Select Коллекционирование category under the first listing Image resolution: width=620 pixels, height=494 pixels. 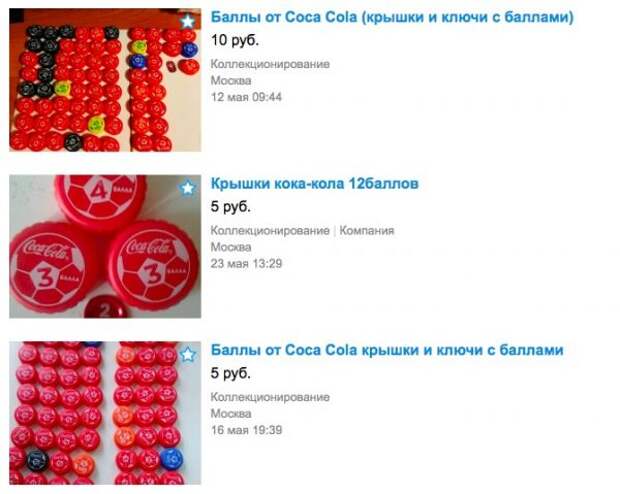270,64
